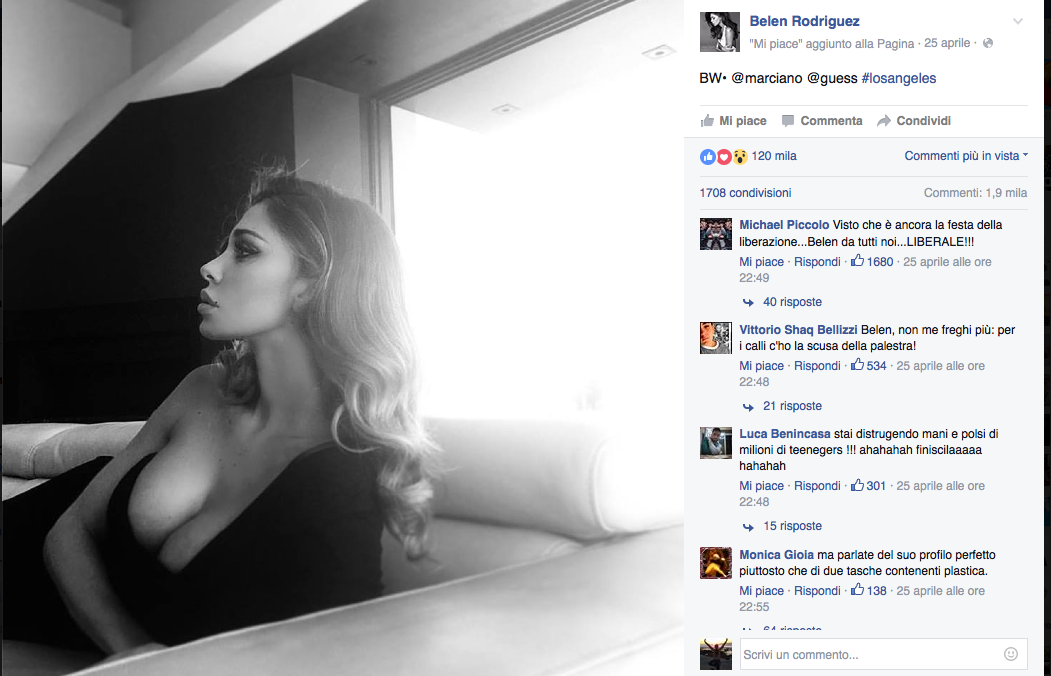
Task: Expand the 15 risposte replies thread
Action: [791, 526]
